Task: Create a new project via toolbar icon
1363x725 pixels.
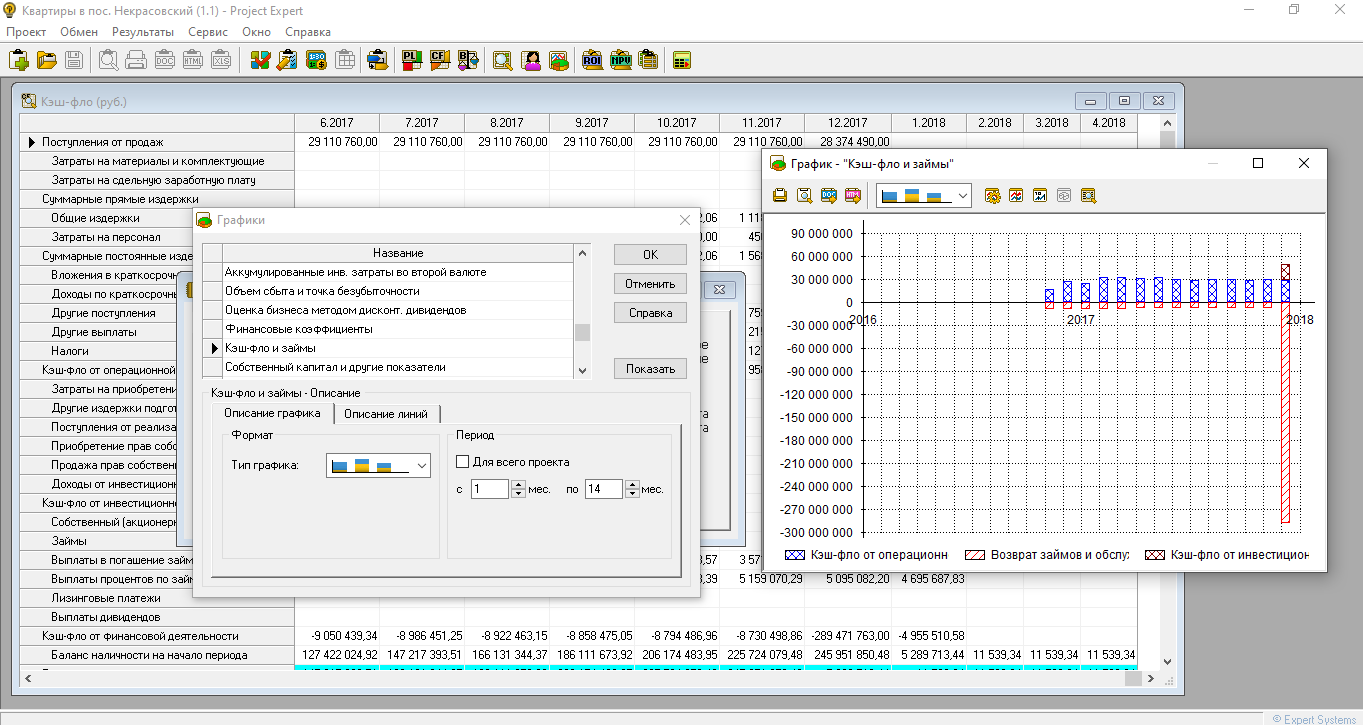Action: 19,60
